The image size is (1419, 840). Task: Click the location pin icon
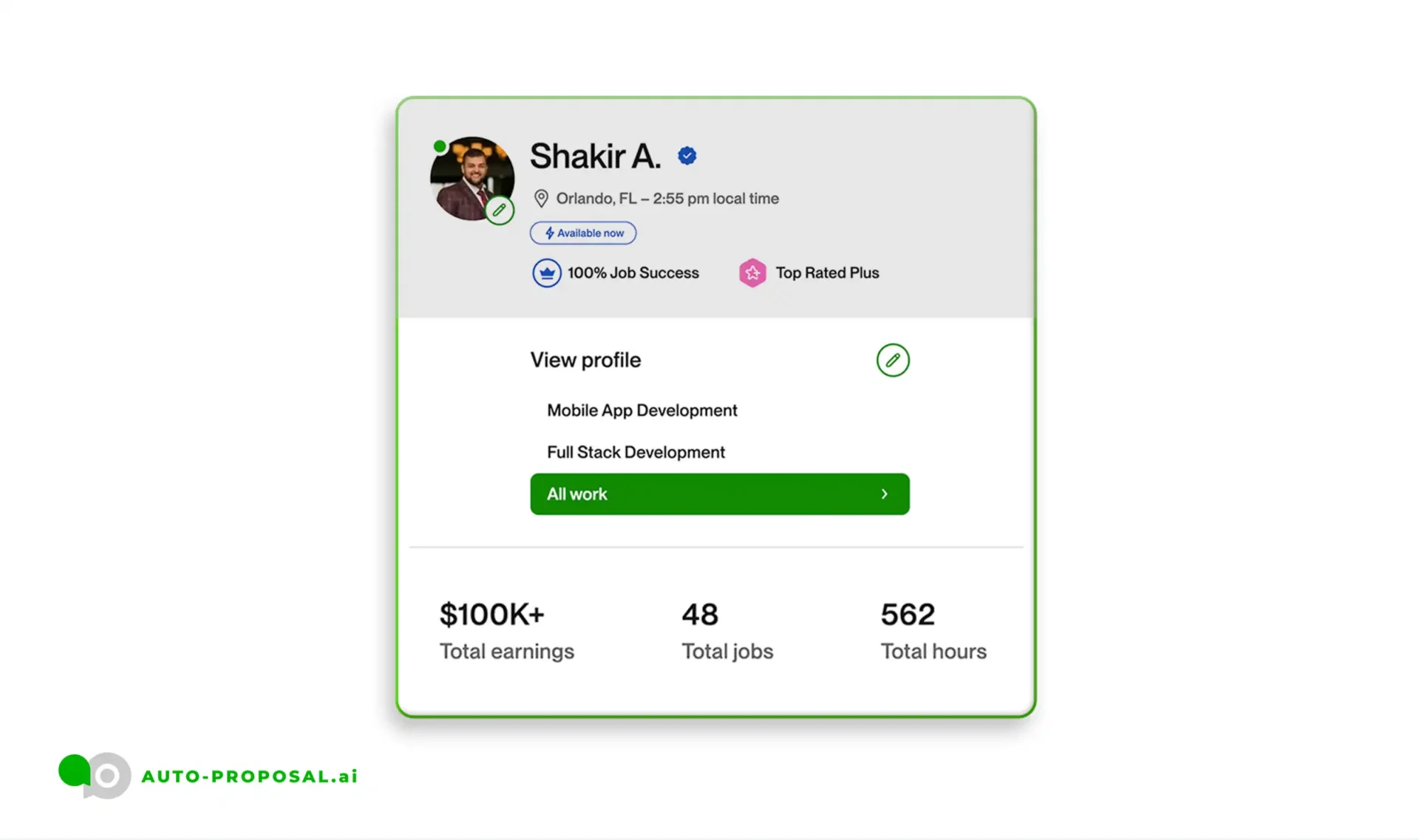pos(541,199)
